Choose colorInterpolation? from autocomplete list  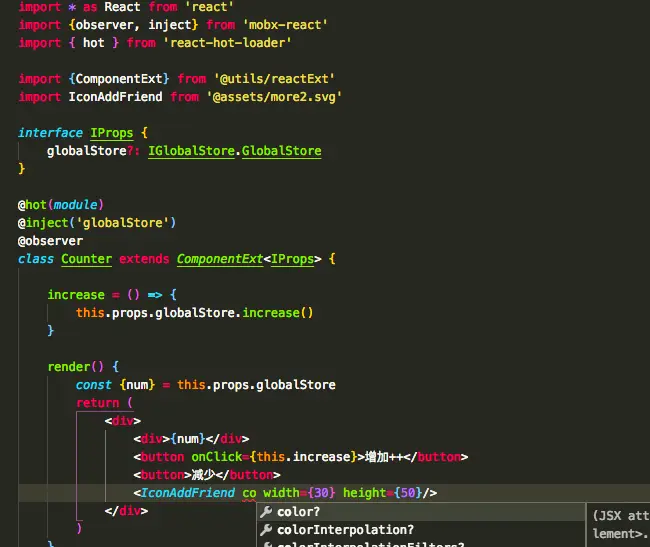coord(420,530)
